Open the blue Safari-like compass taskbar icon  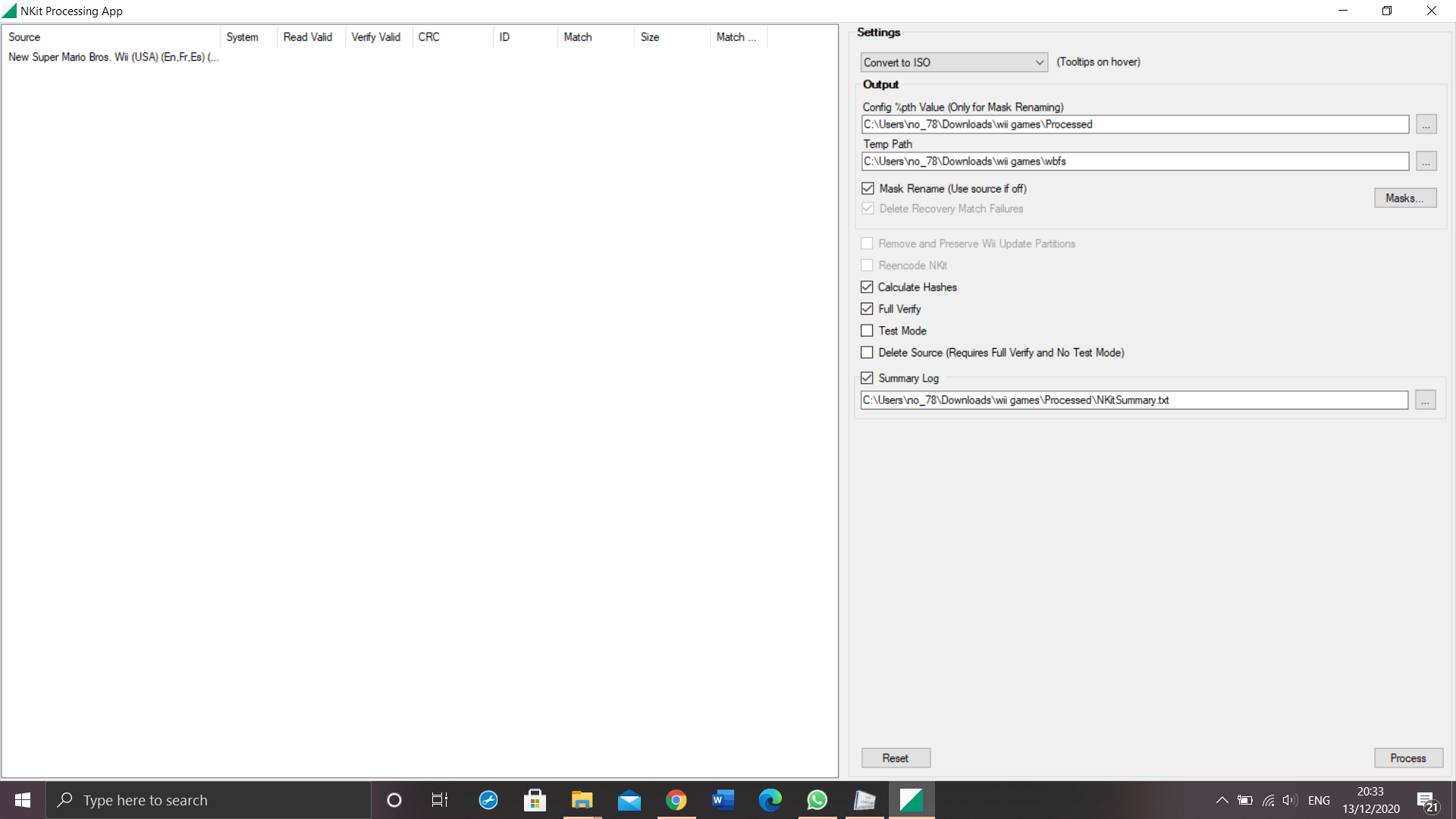click(488, 800)
